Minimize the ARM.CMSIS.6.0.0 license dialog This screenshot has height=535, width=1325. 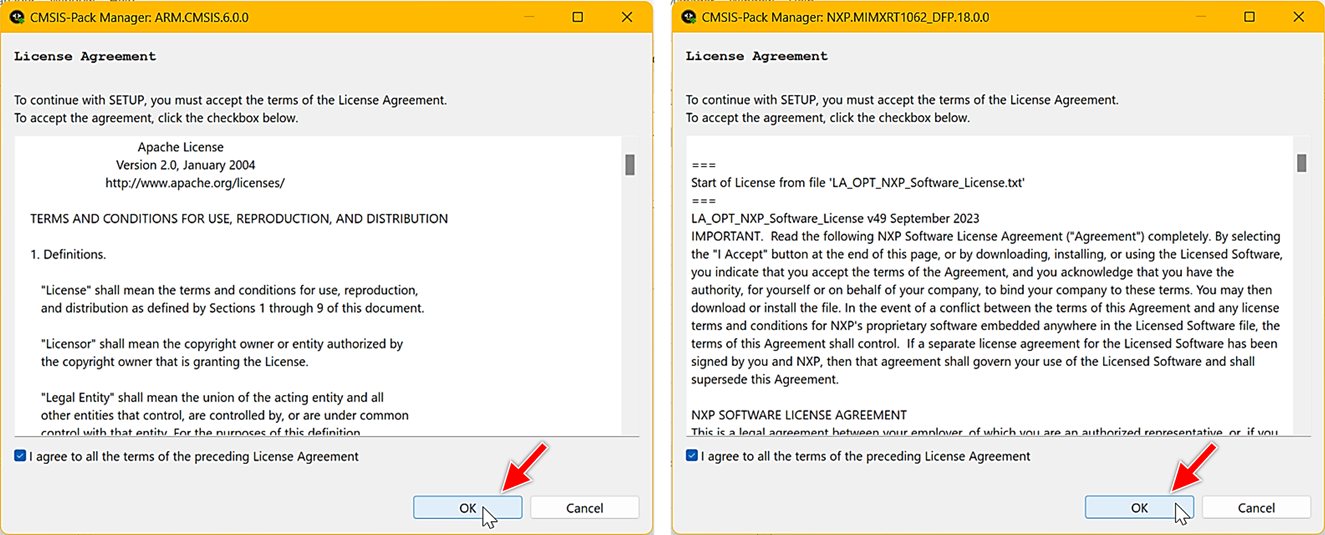tap(529, 17)
